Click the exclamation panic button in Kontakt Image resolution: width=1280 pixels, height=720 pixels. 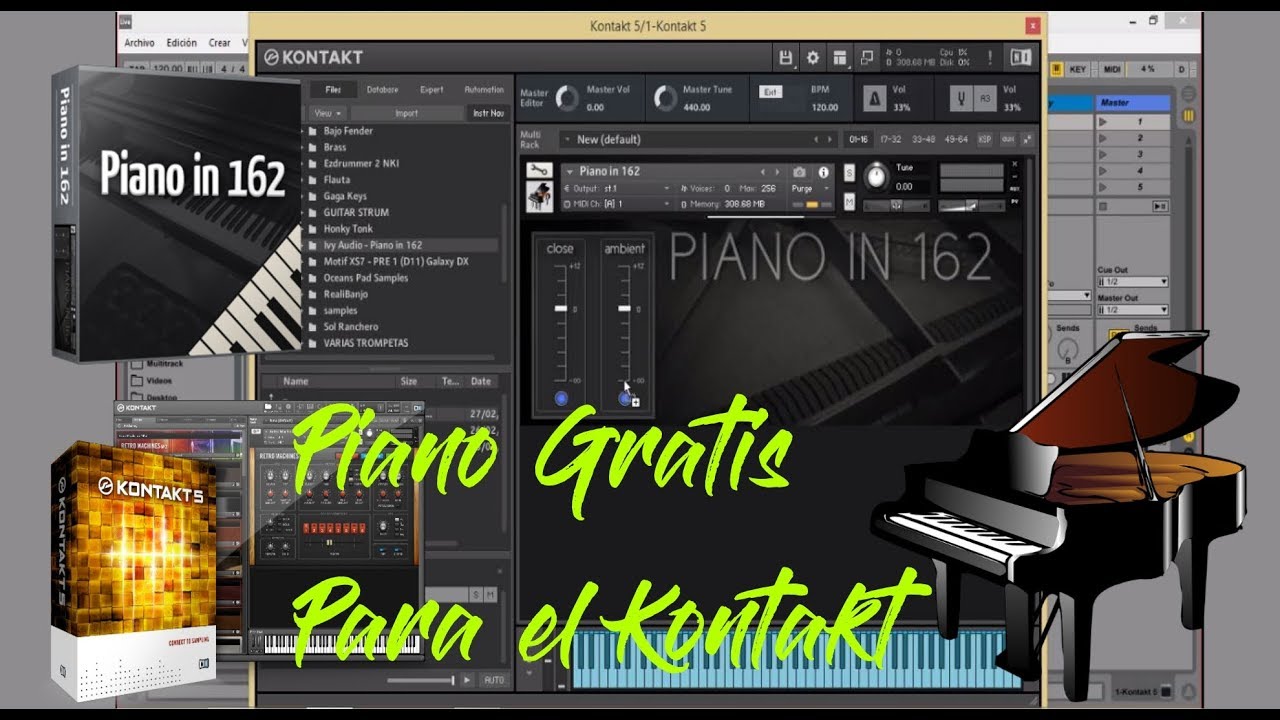pos(990,57)
